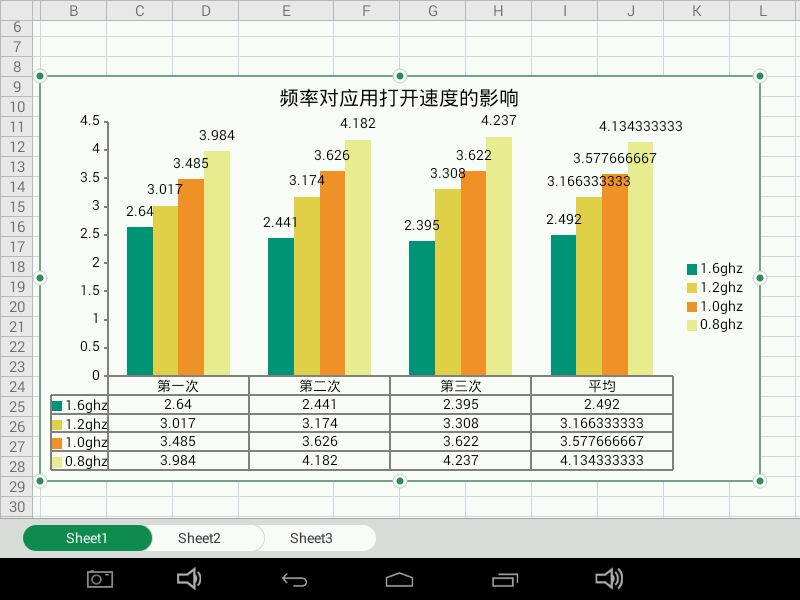Click the 2.5 y-axis label
The width and height of the screenshot is (800, 600).
coord(90,234)
